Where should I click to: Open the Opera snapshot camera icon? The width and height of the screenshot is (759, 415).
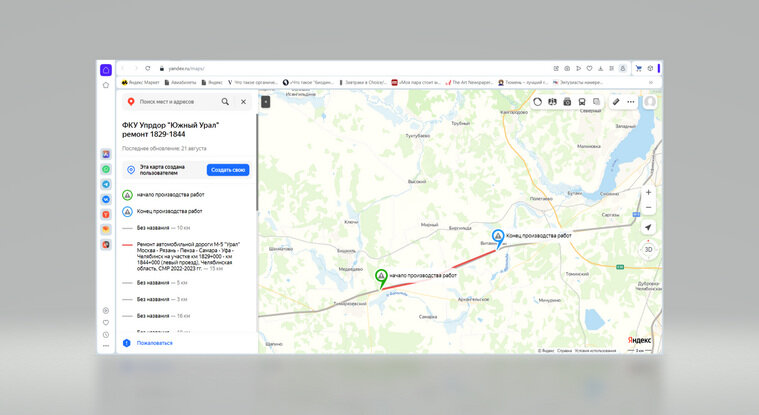click(x=567, y=68)
